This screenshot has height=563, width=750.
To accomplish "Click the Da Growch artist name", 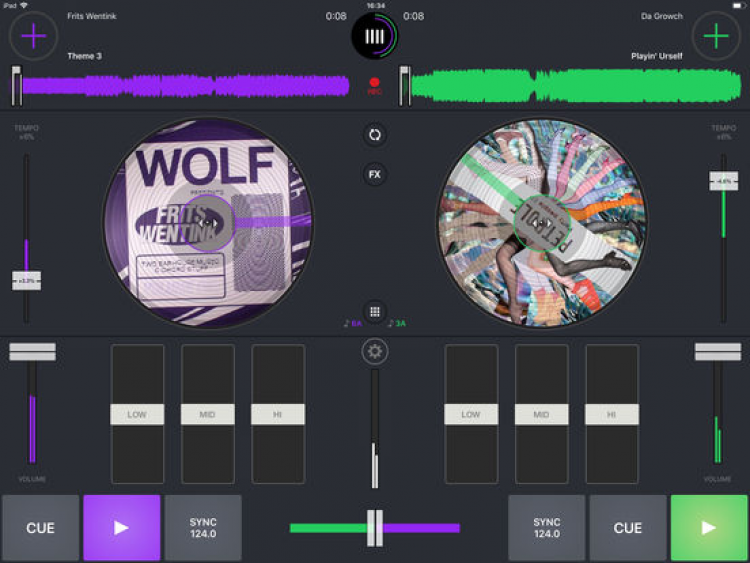I will click(x=662, y=16).
